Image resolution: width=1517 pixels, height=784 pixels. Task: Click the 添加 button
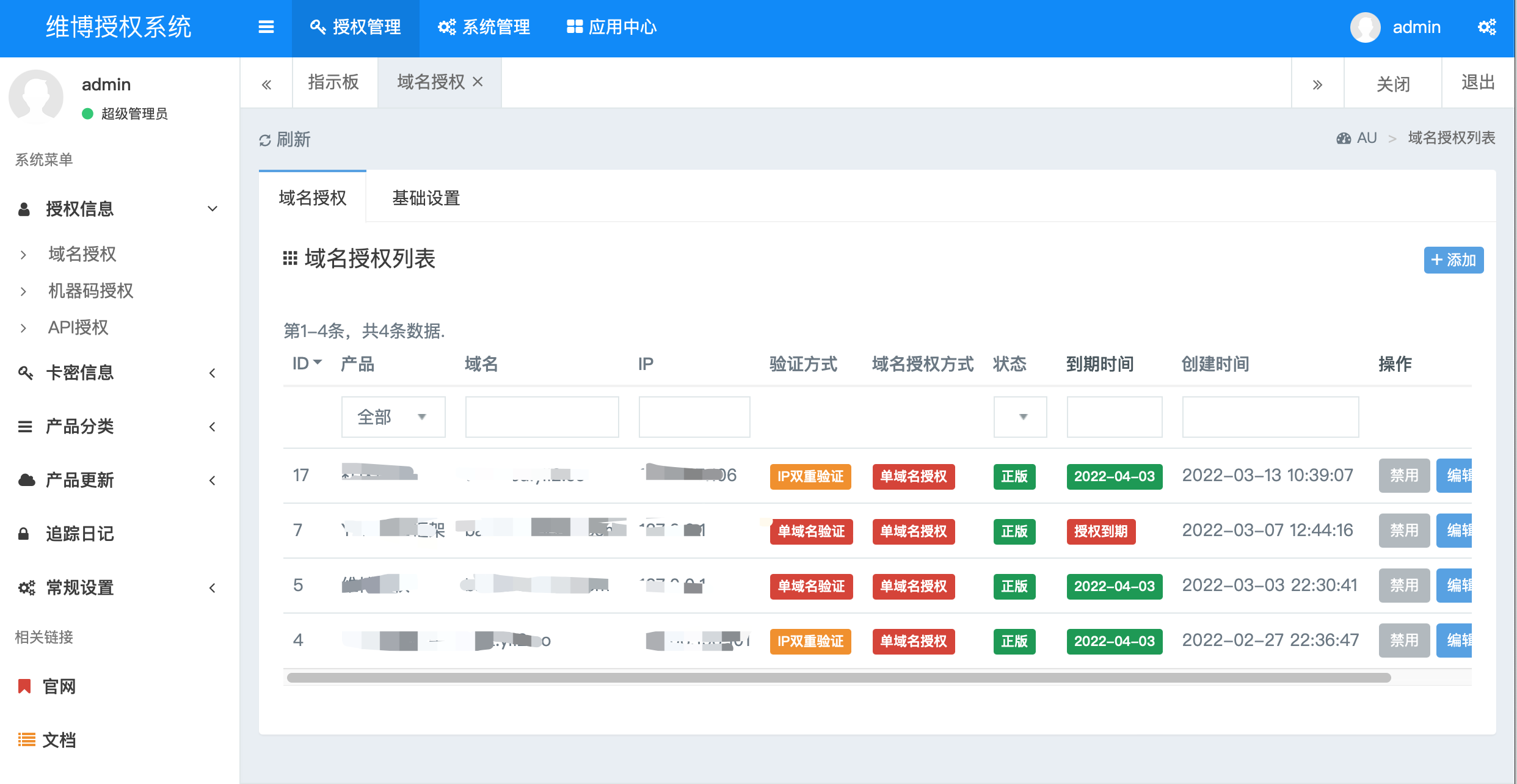[1453, 260]
